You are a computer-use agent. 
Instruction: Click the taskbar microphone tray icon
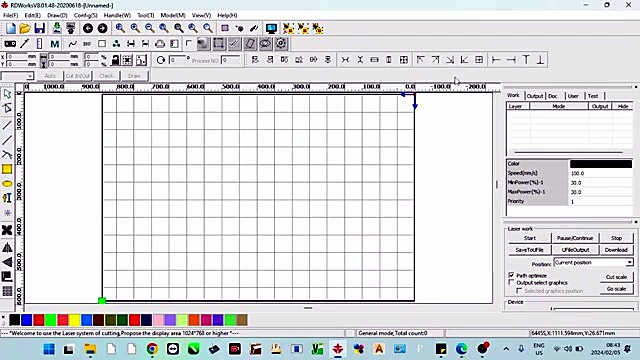(521, 349)
